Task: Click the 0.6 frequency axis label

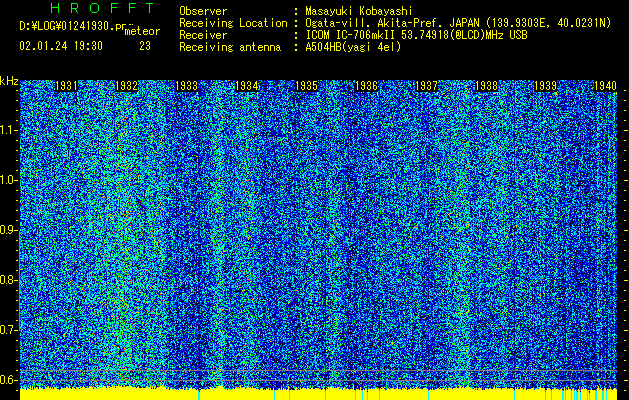Action: [8, 380]
